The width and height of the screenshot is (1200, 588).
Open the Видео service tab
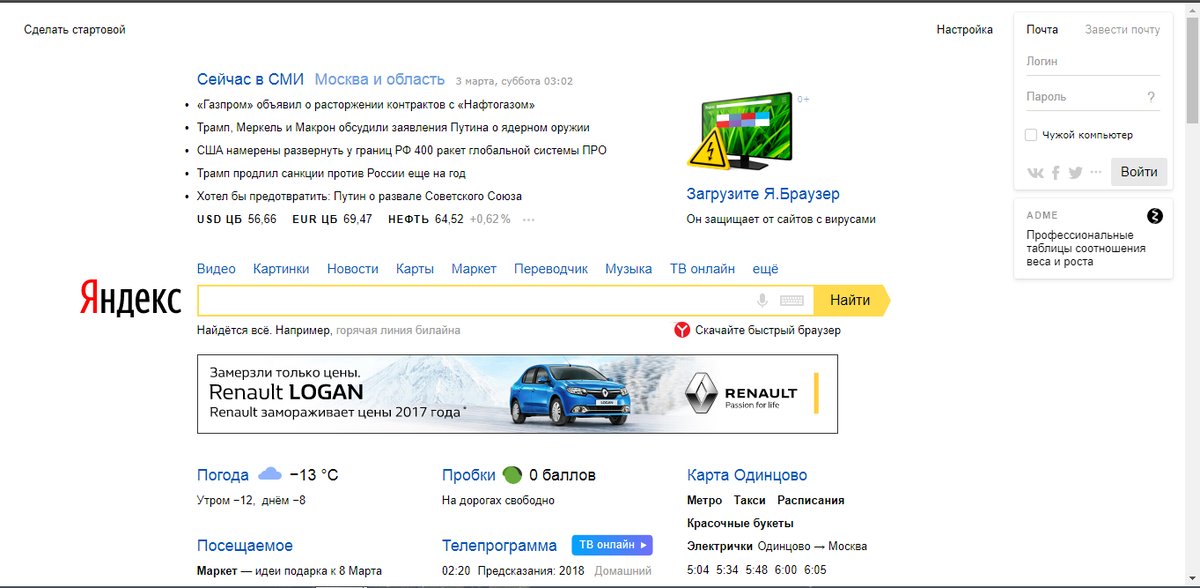point(216,269)
